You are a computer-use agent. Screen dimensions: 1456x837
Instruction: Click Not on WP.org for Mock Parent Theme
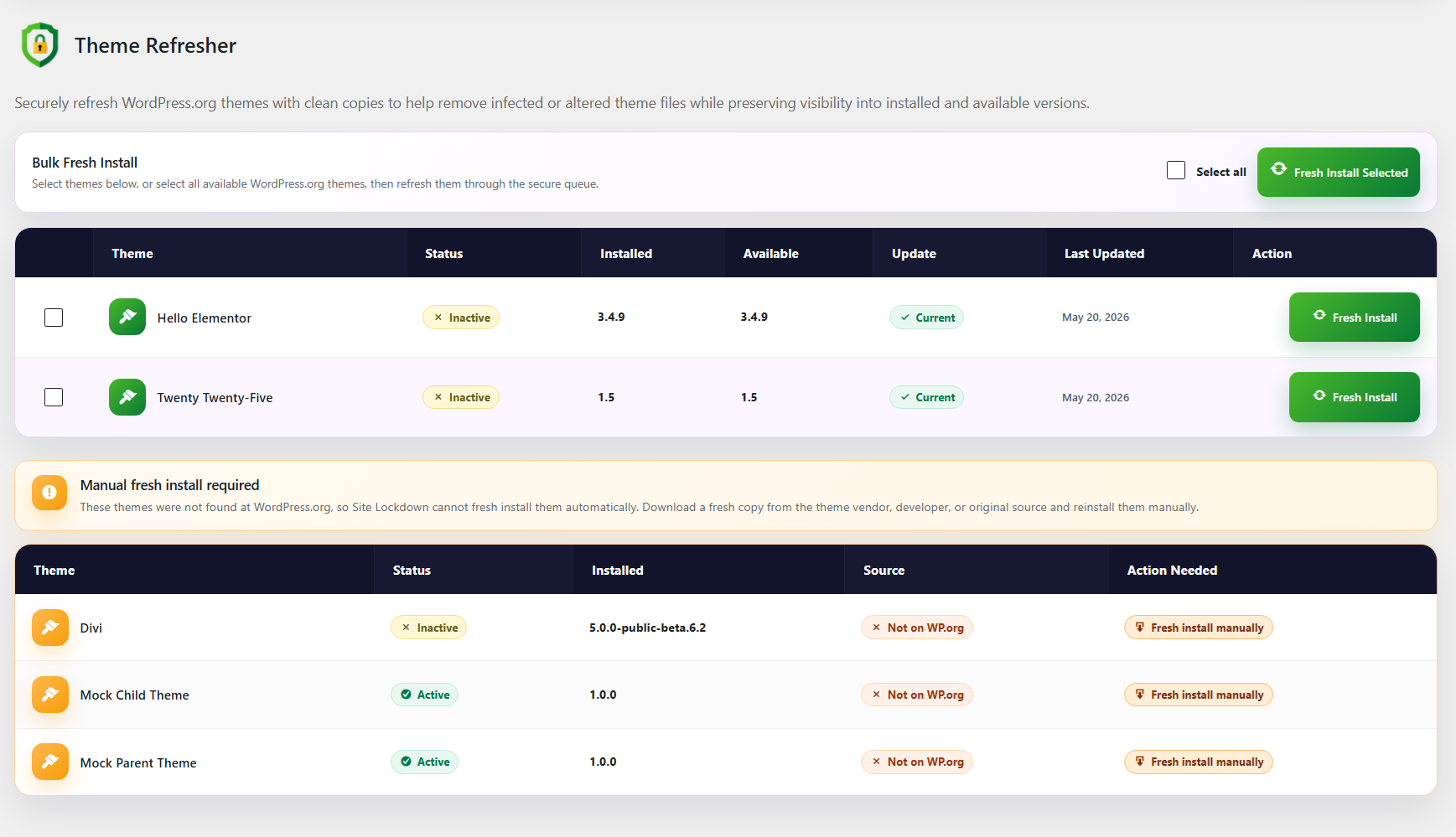click(x=917, y=762)
